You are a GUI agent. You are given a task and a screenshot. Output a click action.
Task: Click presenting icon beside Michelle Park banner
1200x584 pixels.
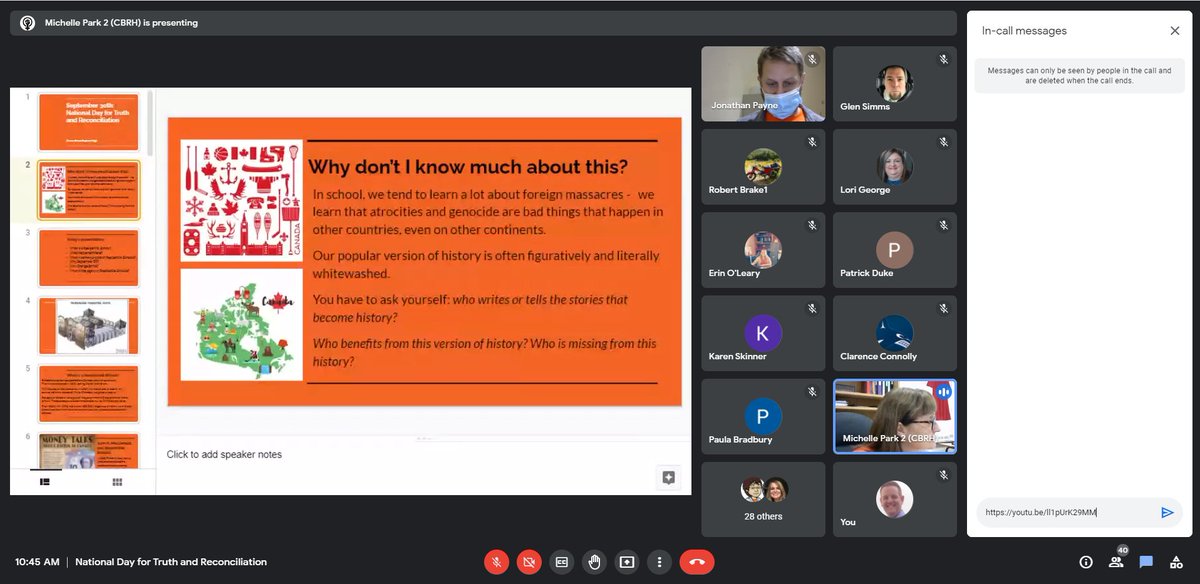click(x=27, y=23)
